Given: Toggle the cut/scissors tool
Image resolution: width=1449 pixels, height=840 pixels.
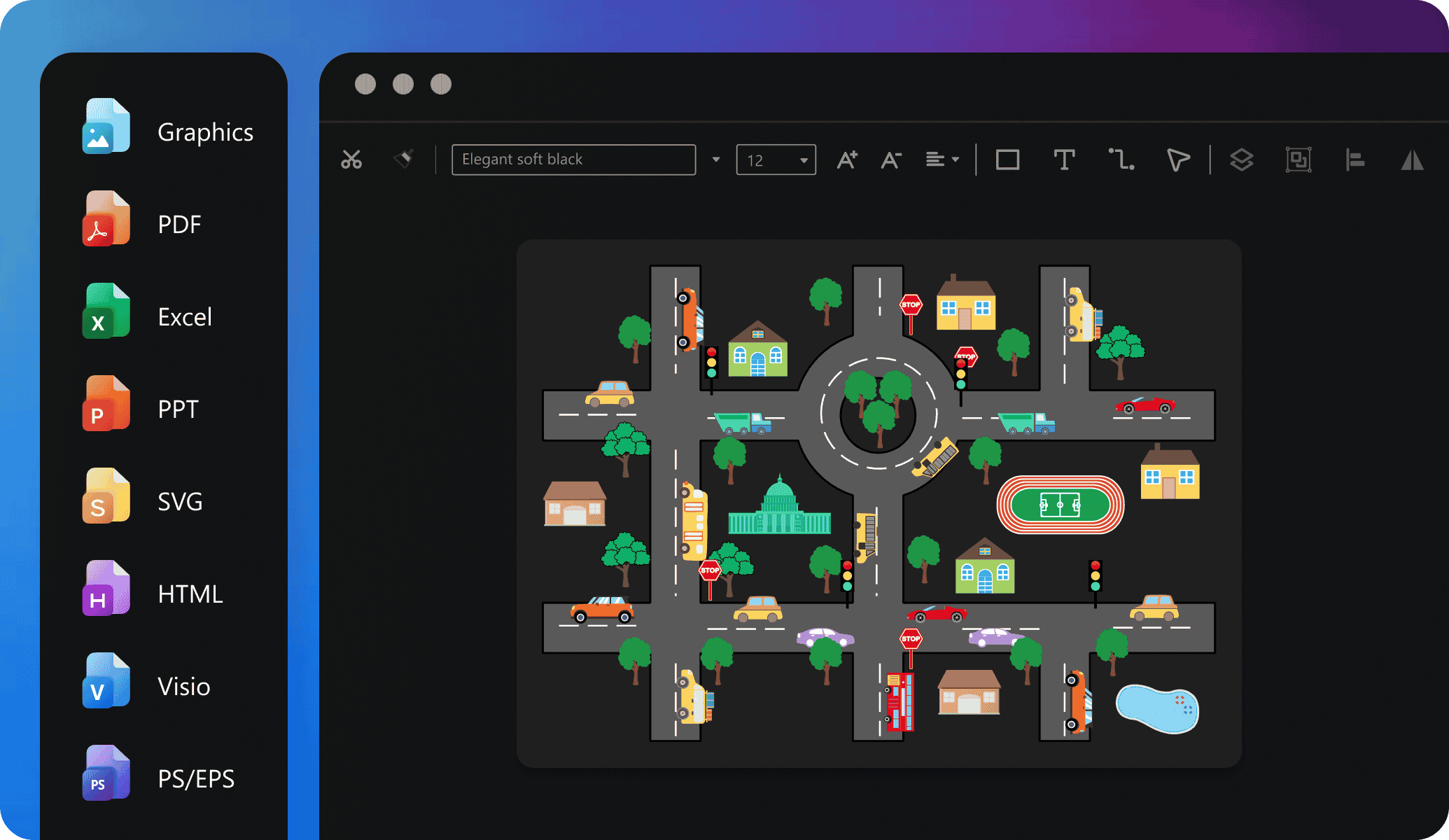Looking at the screenshot, I should 351,157.
